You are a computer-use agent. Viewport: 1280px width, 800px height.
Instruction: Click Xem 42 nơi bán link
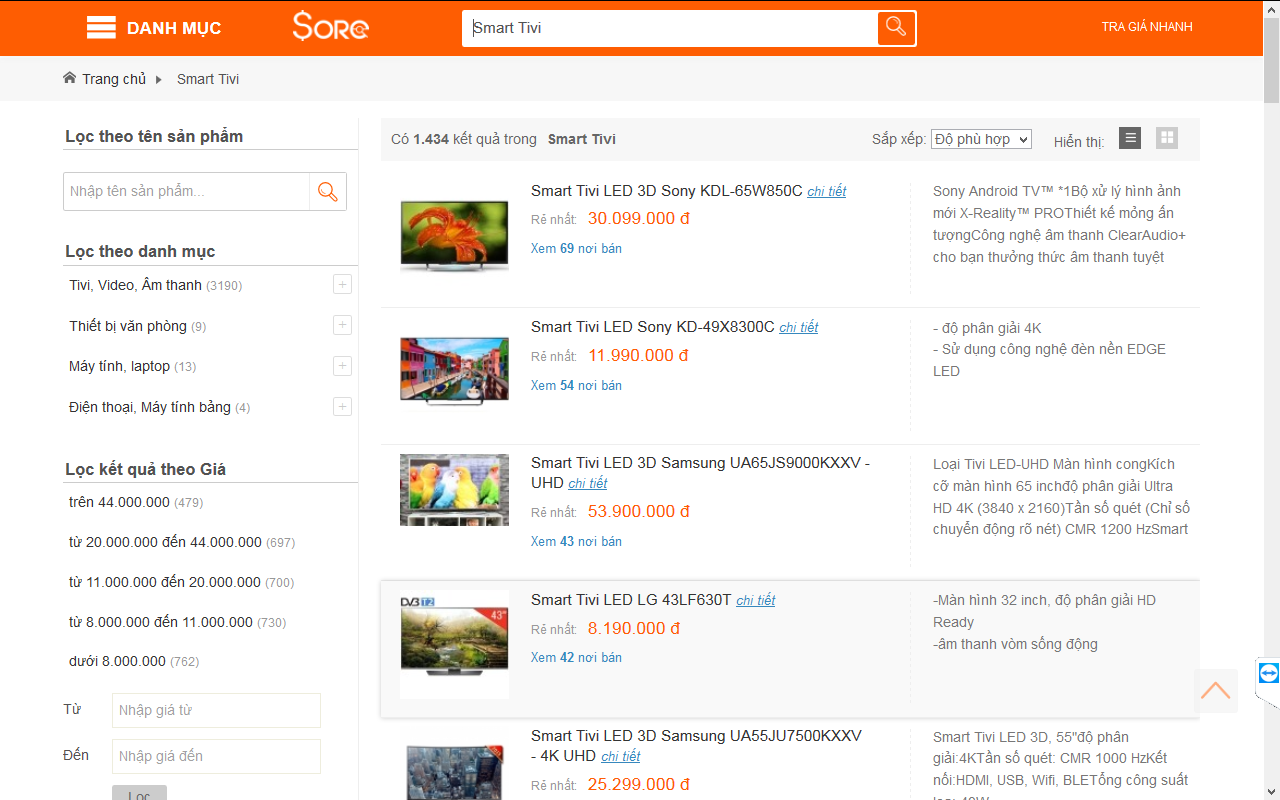[x=576, y=657]
